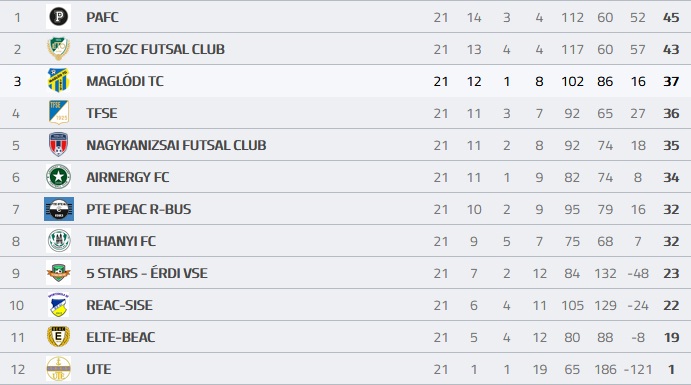691x385 pixels.
Task: Open the 5 Stars - Érdi VSE badge
Action: pyautogui.click(x=59, y=273)
